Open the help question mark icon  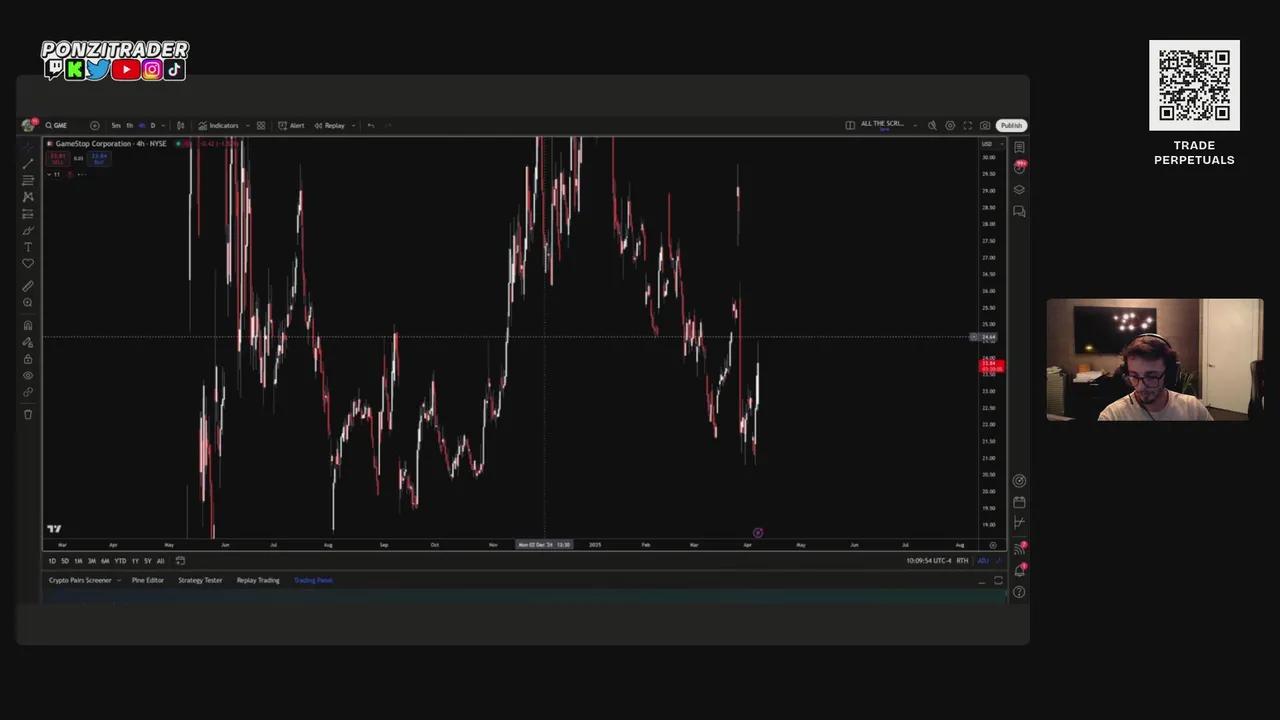(1019, 592)
